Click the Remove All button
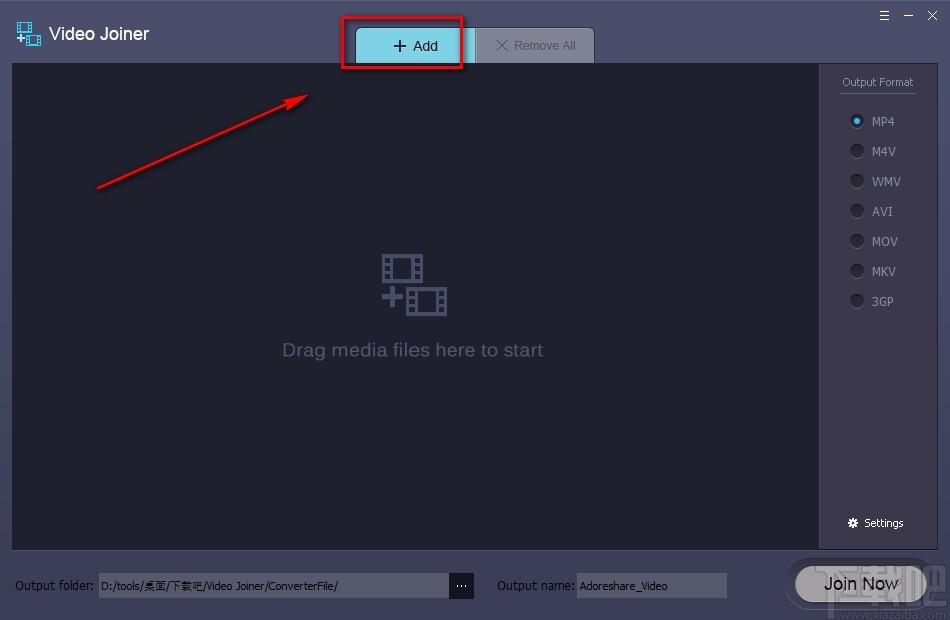The width and height of the screenshot is (950, 620). tap(535, 45)
